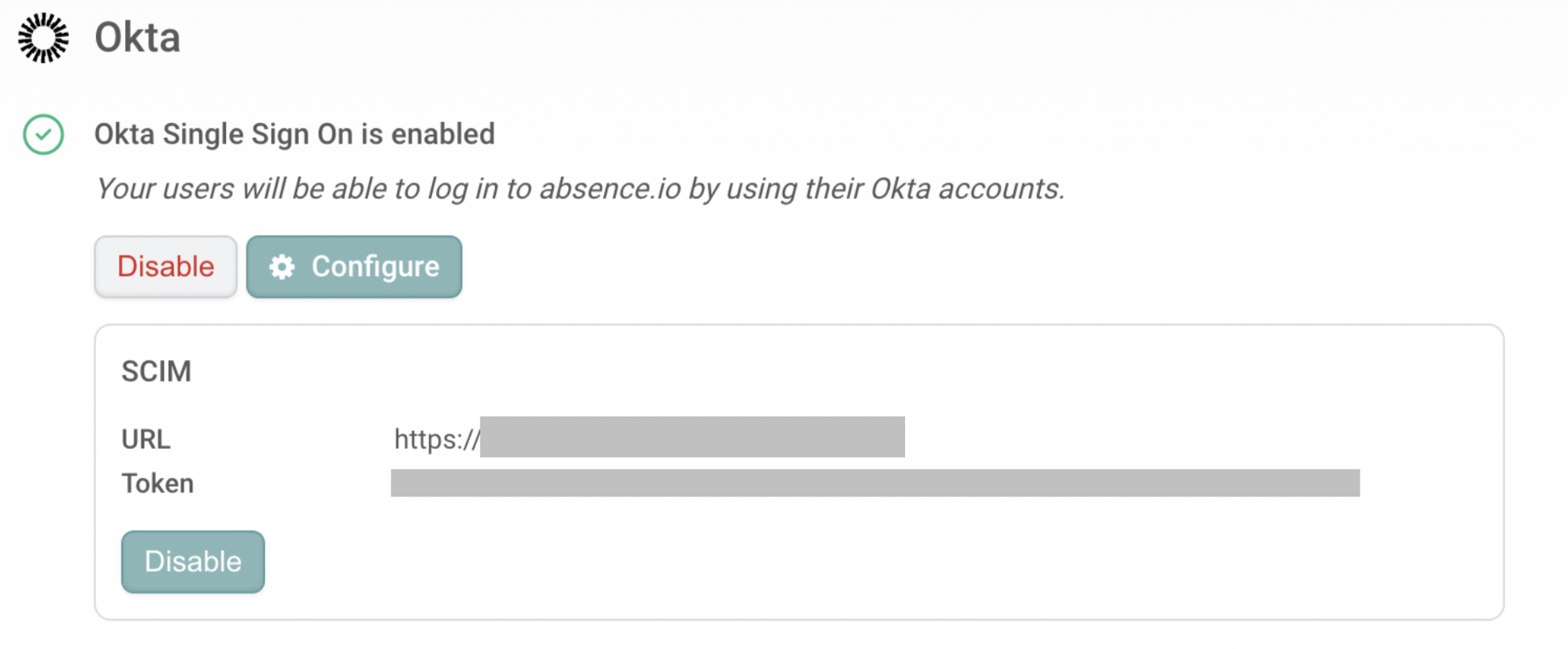Click the SCIM section heading
The width and height of the screenshot is (1568, 649).
[157, 371]
